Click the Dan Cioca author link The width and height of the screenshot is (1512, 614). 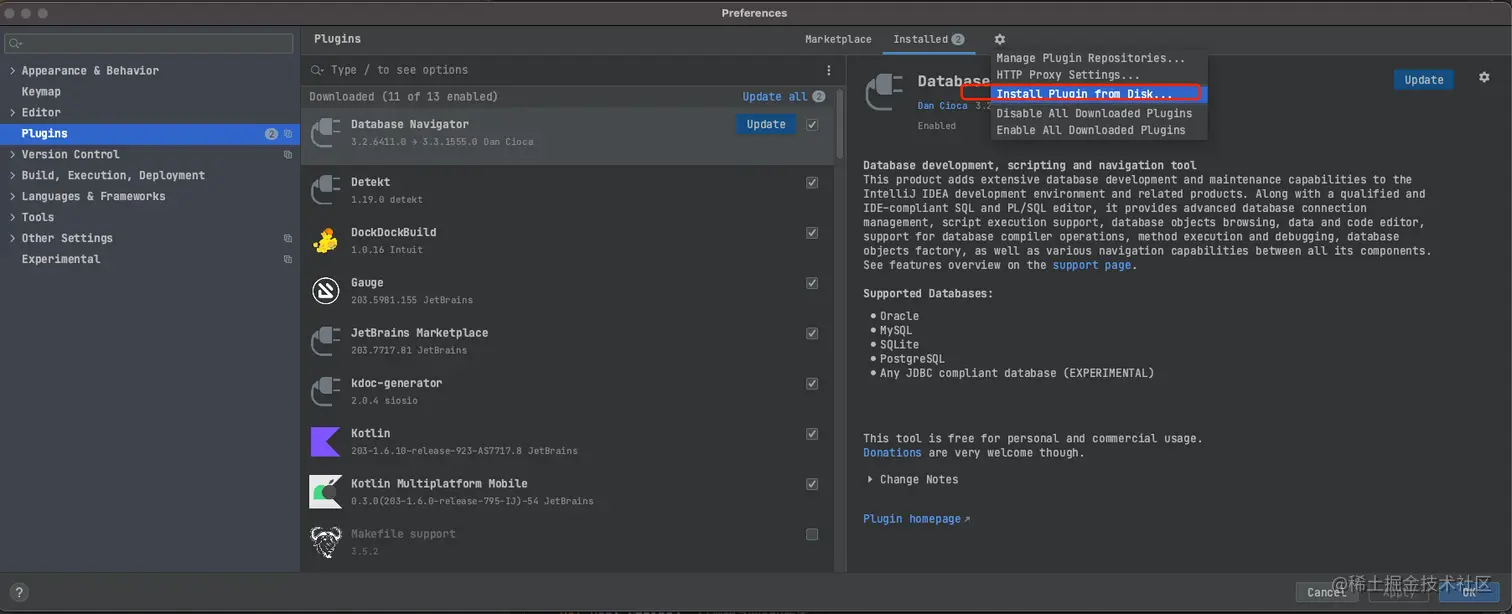pos(942,106)
